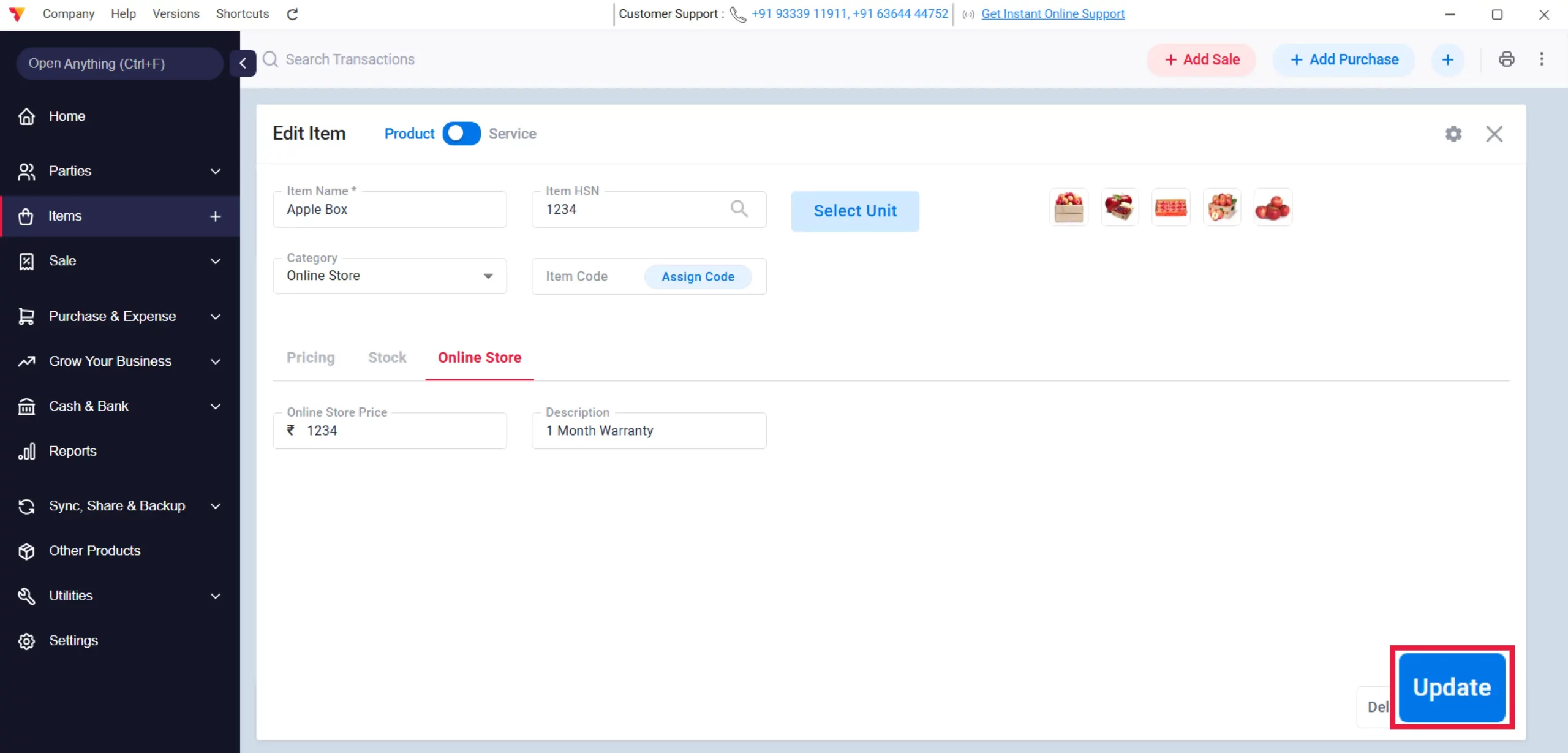Click the plus icon beside Items
Viewport: 1568px width, 753px height.
(x=216, y=216)
